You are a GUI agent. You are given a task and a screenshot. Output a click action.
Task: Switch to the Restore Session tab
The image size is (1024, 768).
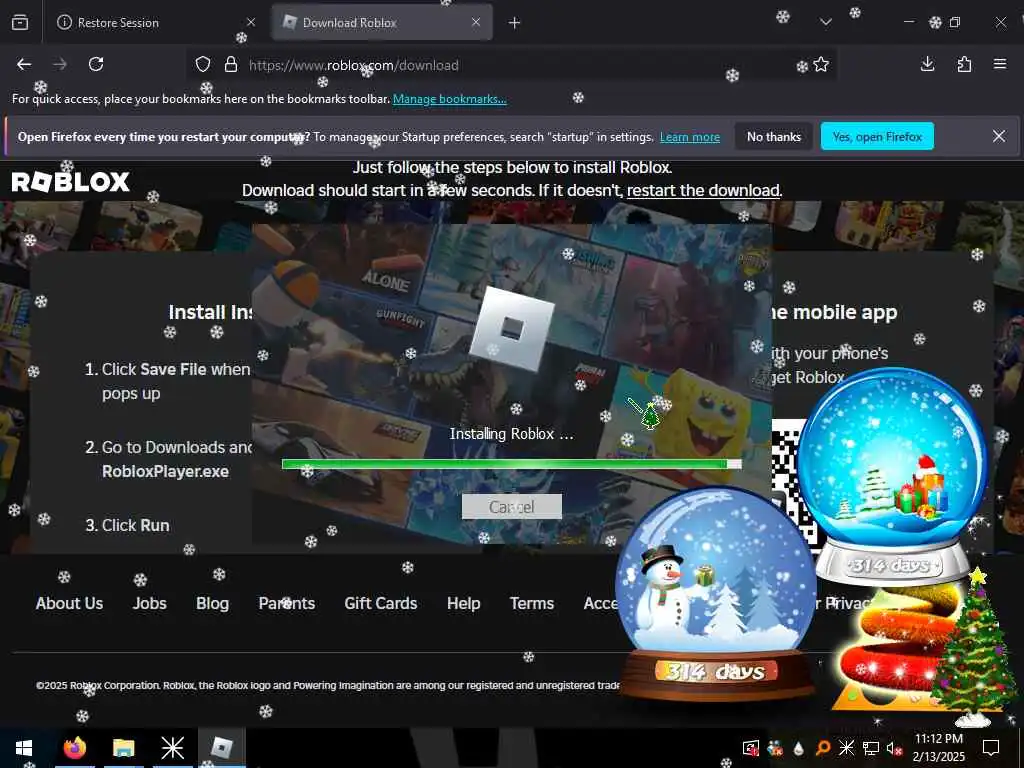click(x=156, y=22)
